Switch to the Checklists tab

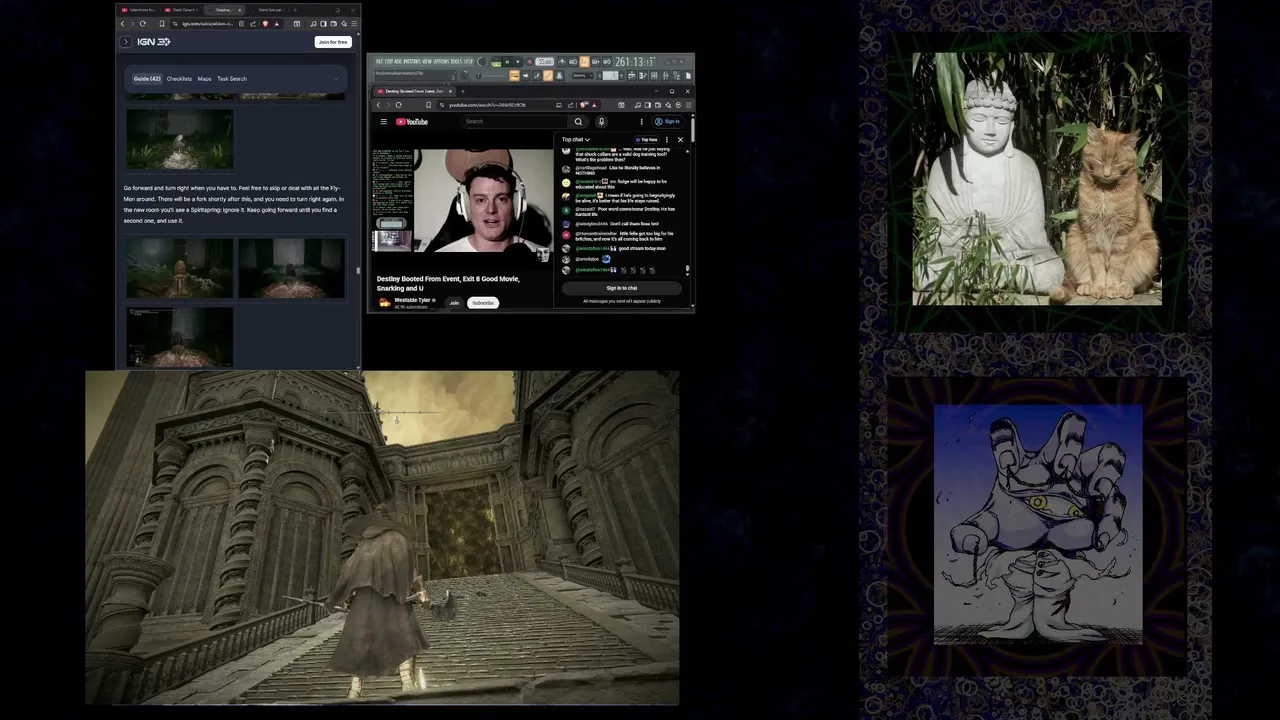click(179, 79)
